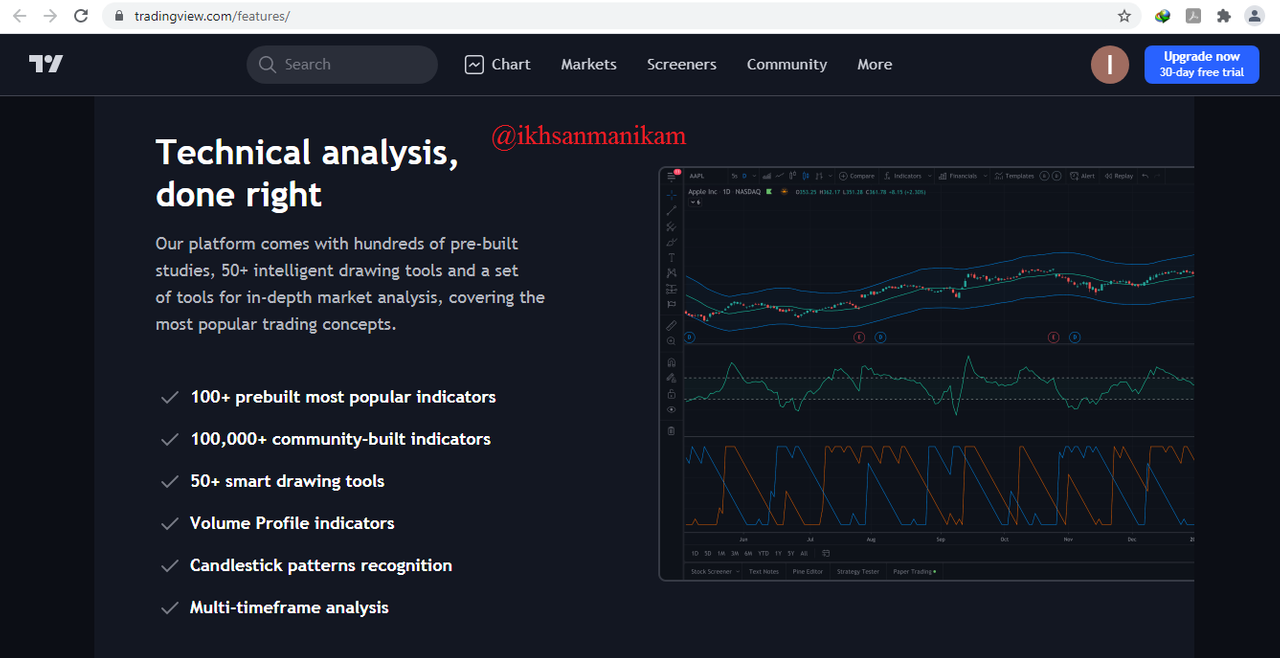Select the forecasting position tool
Viewport: 1280px width, 658px height.
point(671,289)
